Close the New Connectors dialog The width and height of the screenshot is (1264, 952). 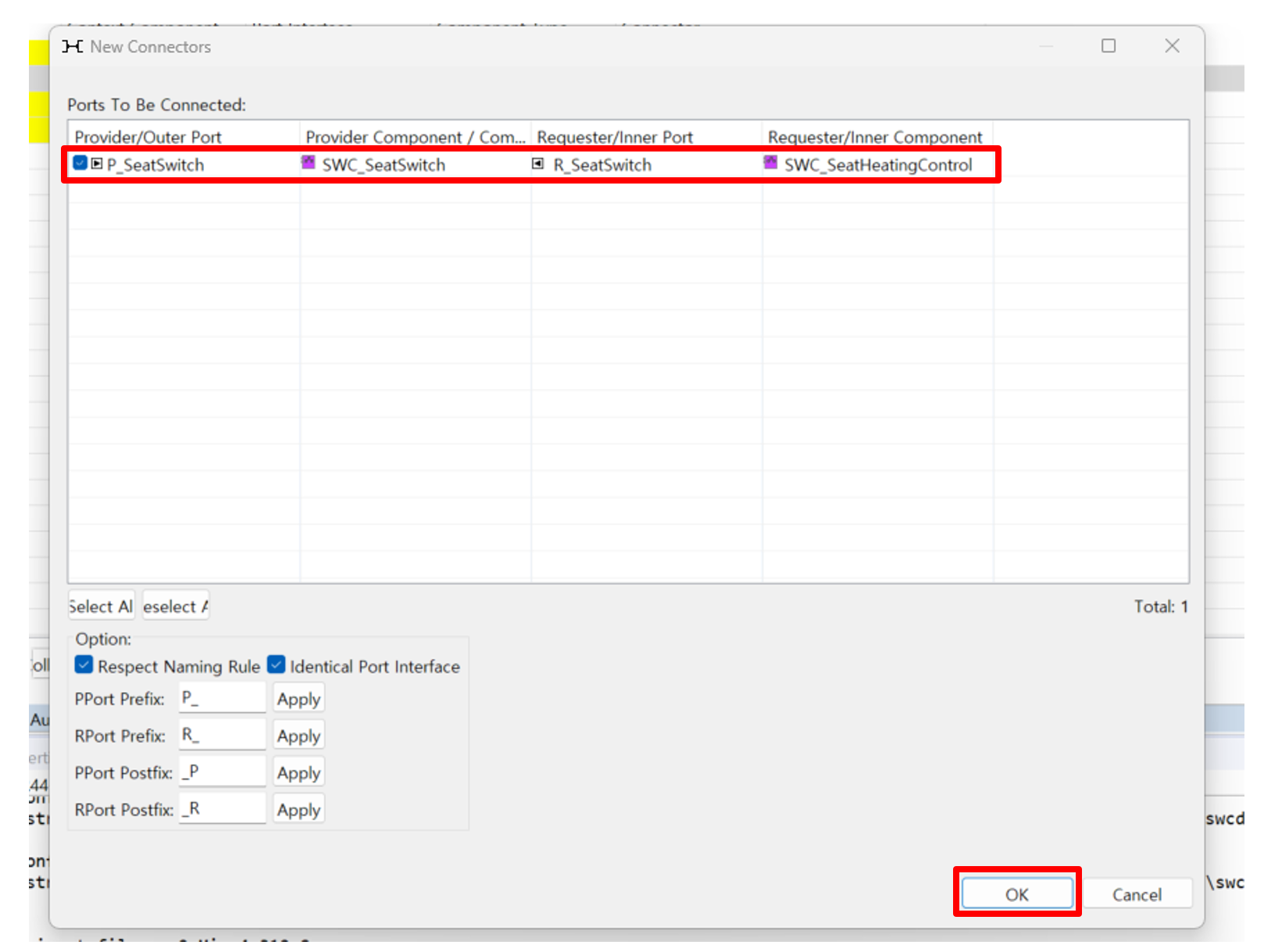pyautogui.click(x=1172, y=46)
